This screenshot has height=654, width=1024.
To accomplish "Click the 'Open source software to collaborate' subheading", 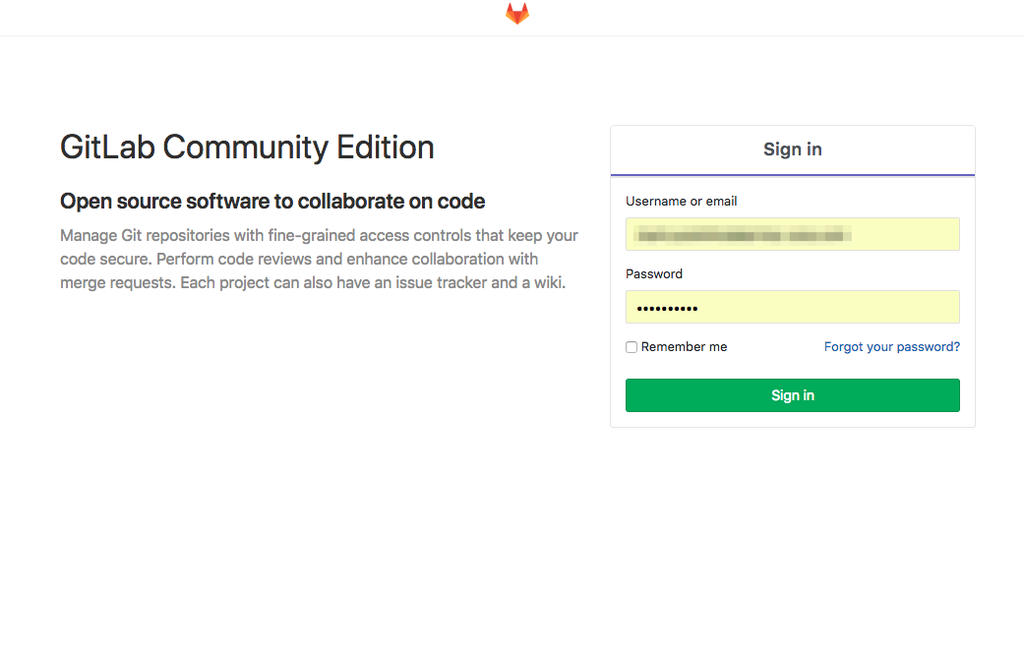I will pyautogui.click(x=272, y=201).
